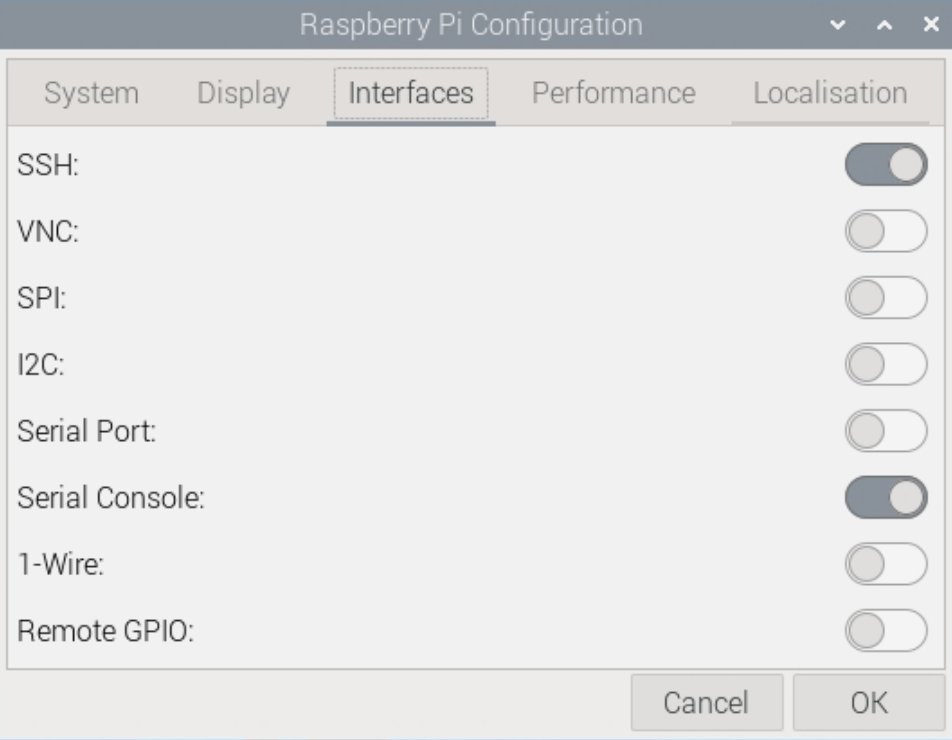Close the Raspberry Pi Configuration window
Viewport: 952px width, 740px height.
pyautogui.click(x=930, y=25)
